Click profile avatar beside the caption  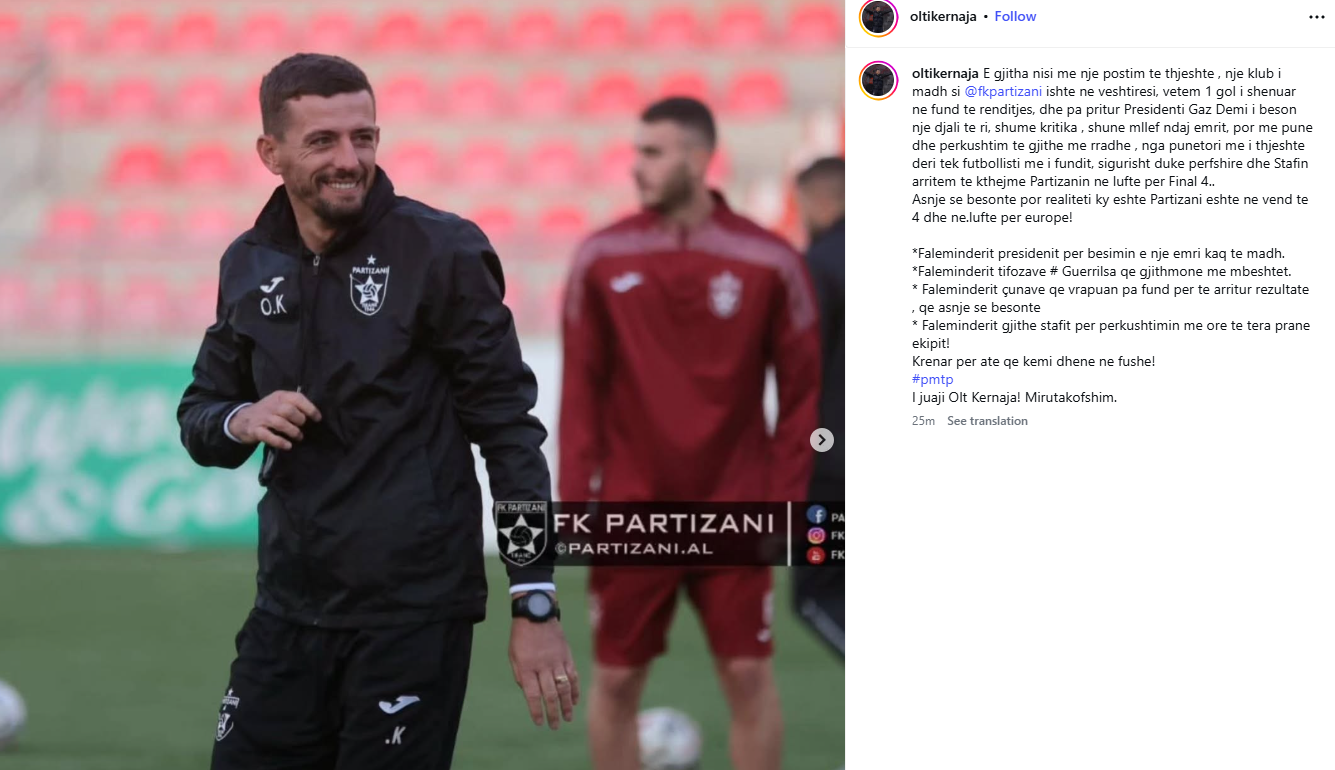[x=878, y=80]
